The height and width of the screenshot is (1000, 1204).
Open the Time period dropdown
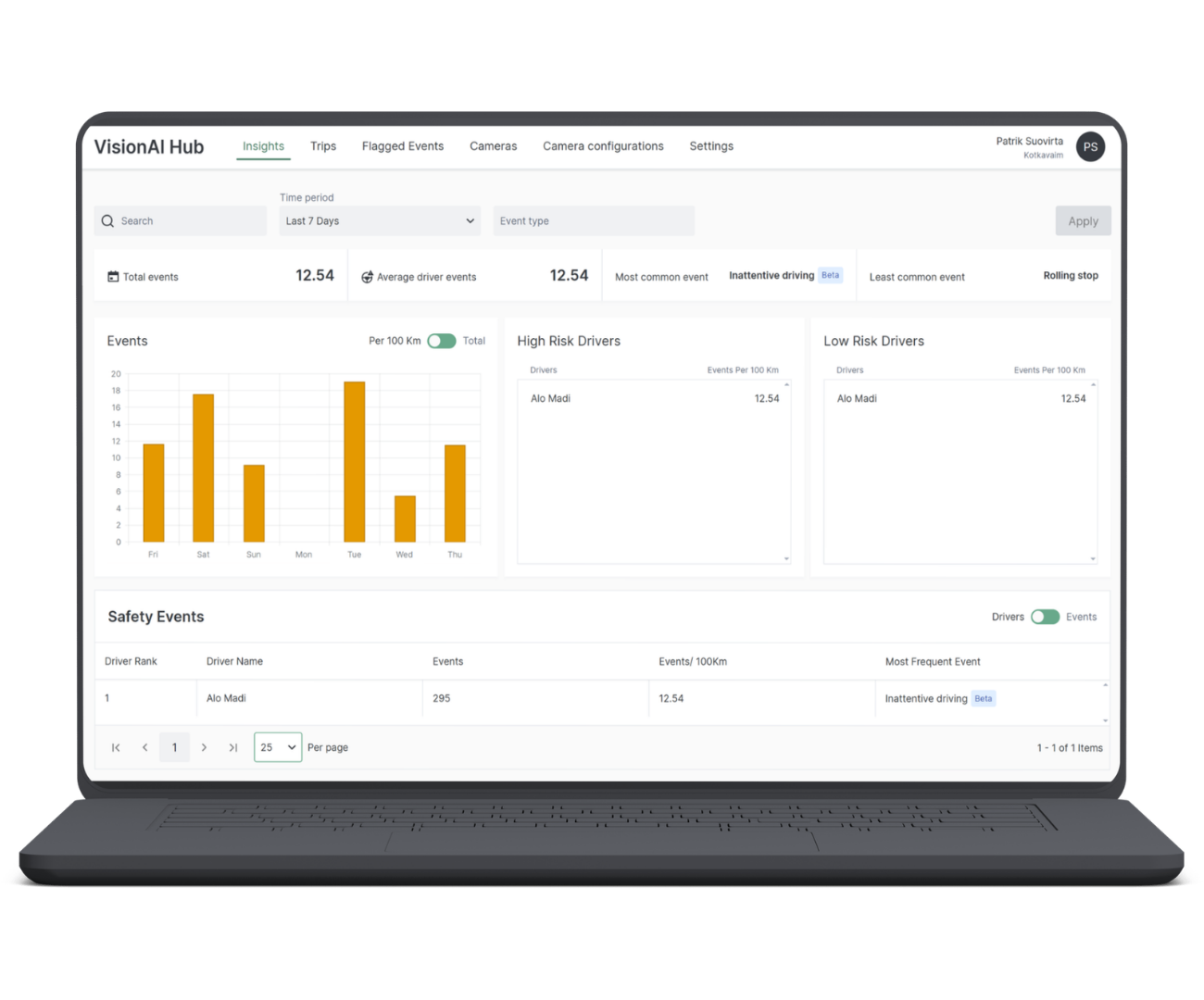380,221
